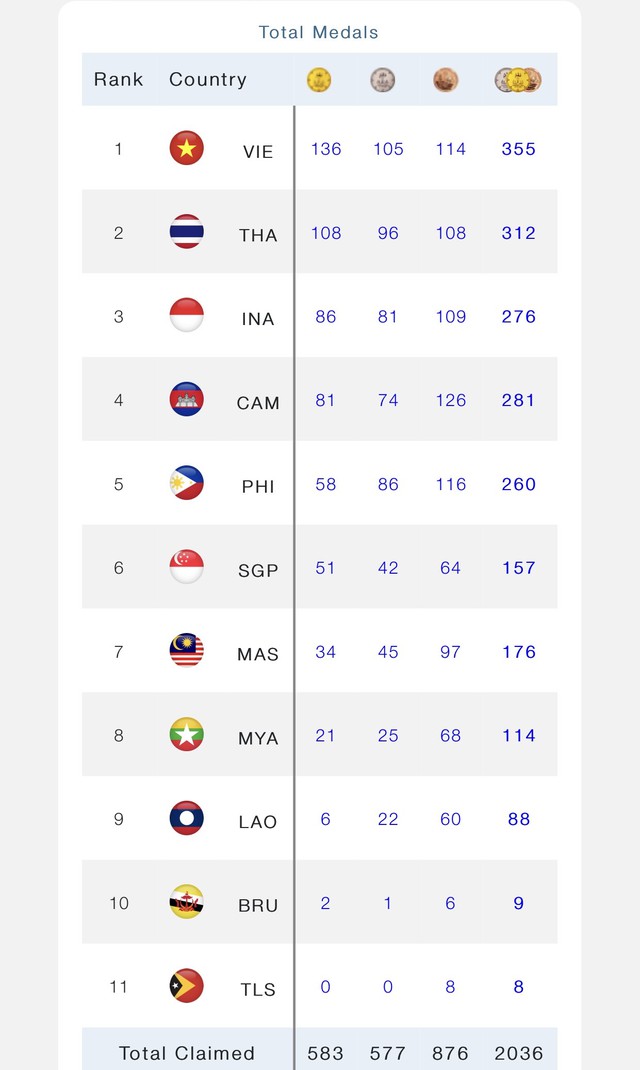Select the Cambodia flag icon
The width and height of the screenshot is (640, 1070).
[x=186, y=399]
